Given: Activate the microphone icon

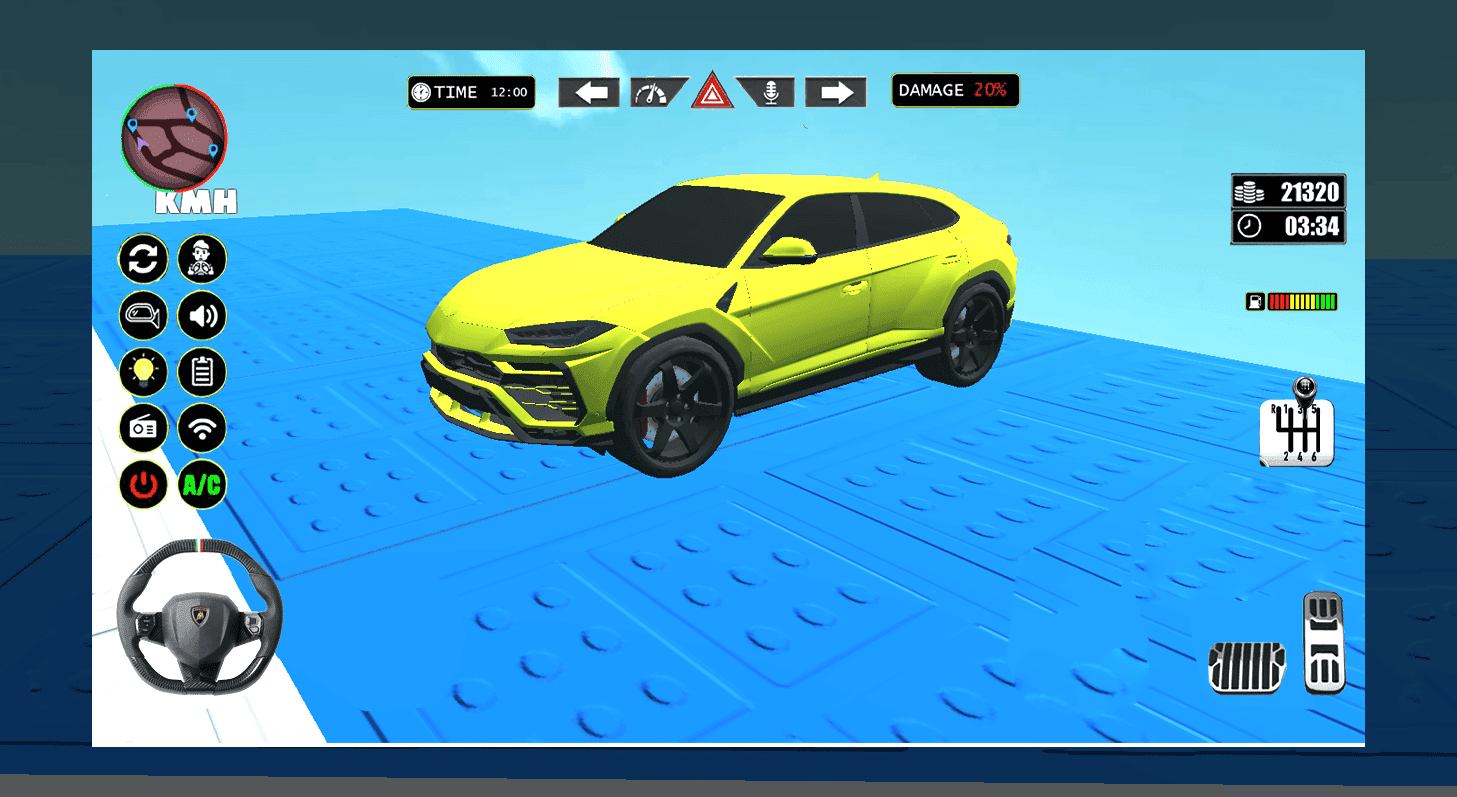Looking at the screenshot, I should click(770, 93).
